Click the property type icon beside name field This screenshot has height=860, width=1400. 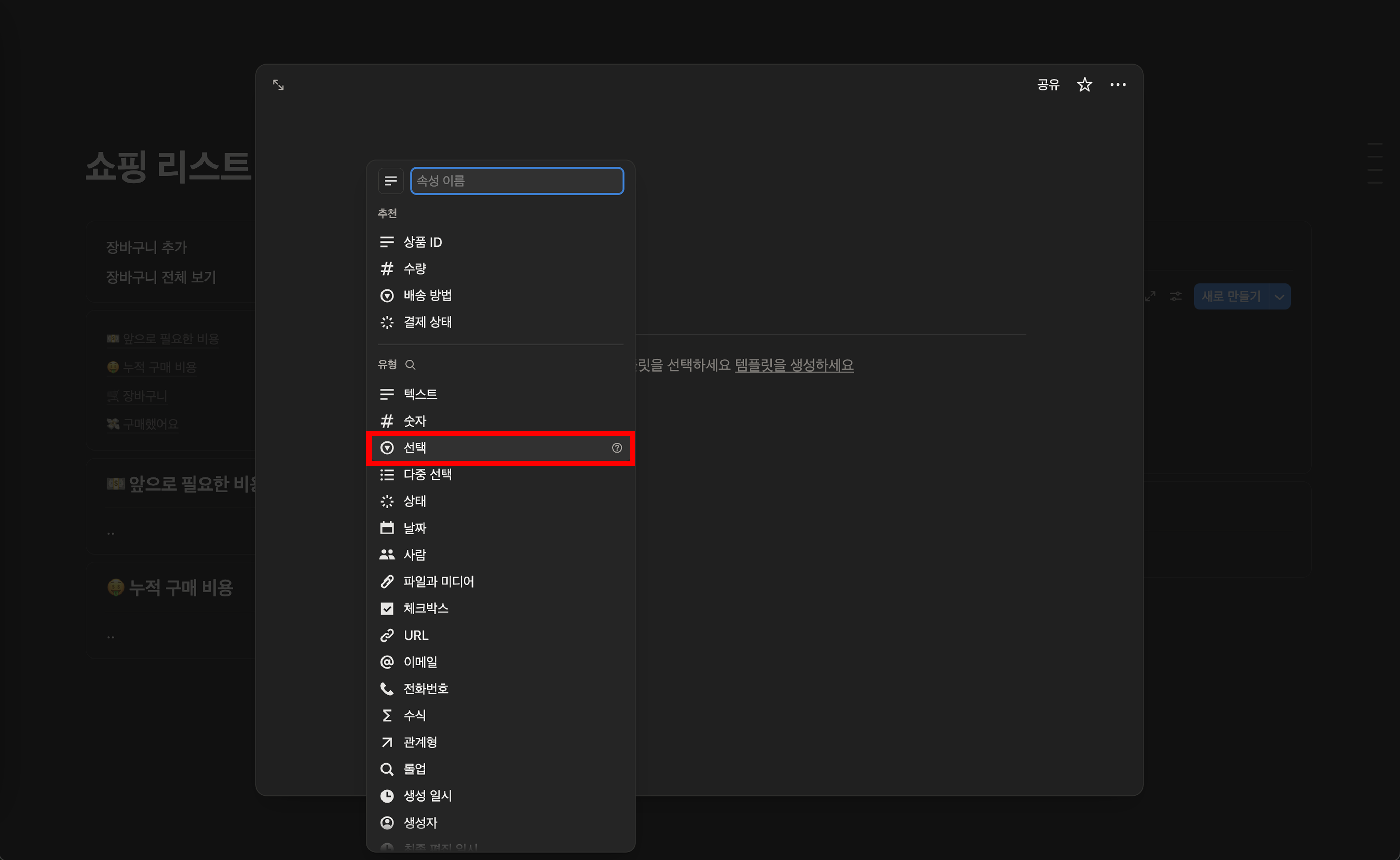click(x=390, y=181)
